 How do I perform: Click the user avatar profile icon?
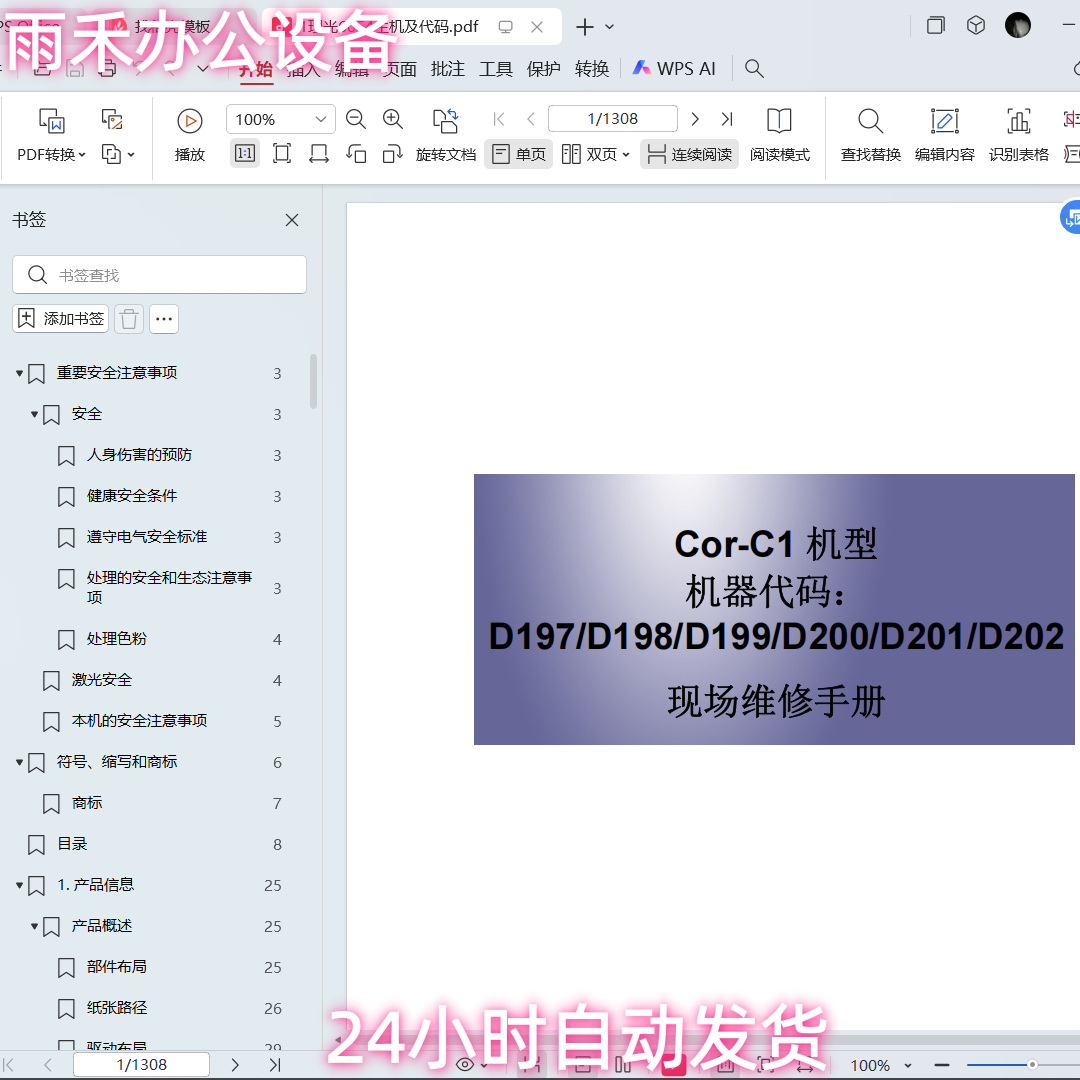pyautogui.click(x=1017, y=26)
